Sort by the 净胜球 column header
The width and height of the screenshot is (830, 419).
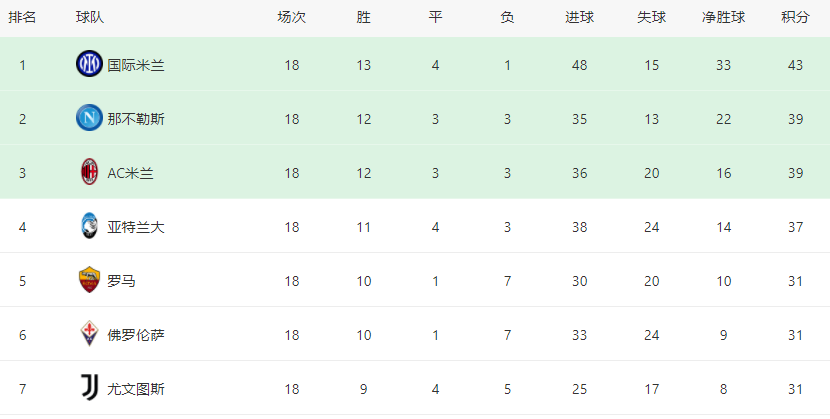[723, 17]
